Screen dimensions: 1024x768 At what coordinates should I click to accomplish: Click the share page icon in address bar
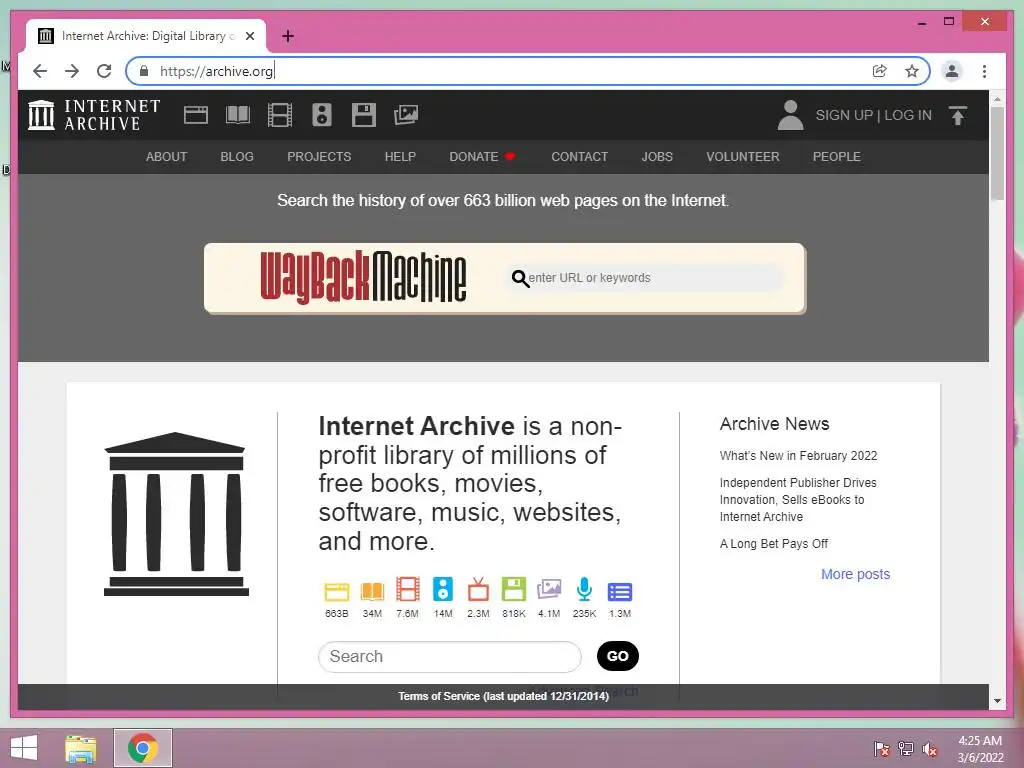(880, 71)
